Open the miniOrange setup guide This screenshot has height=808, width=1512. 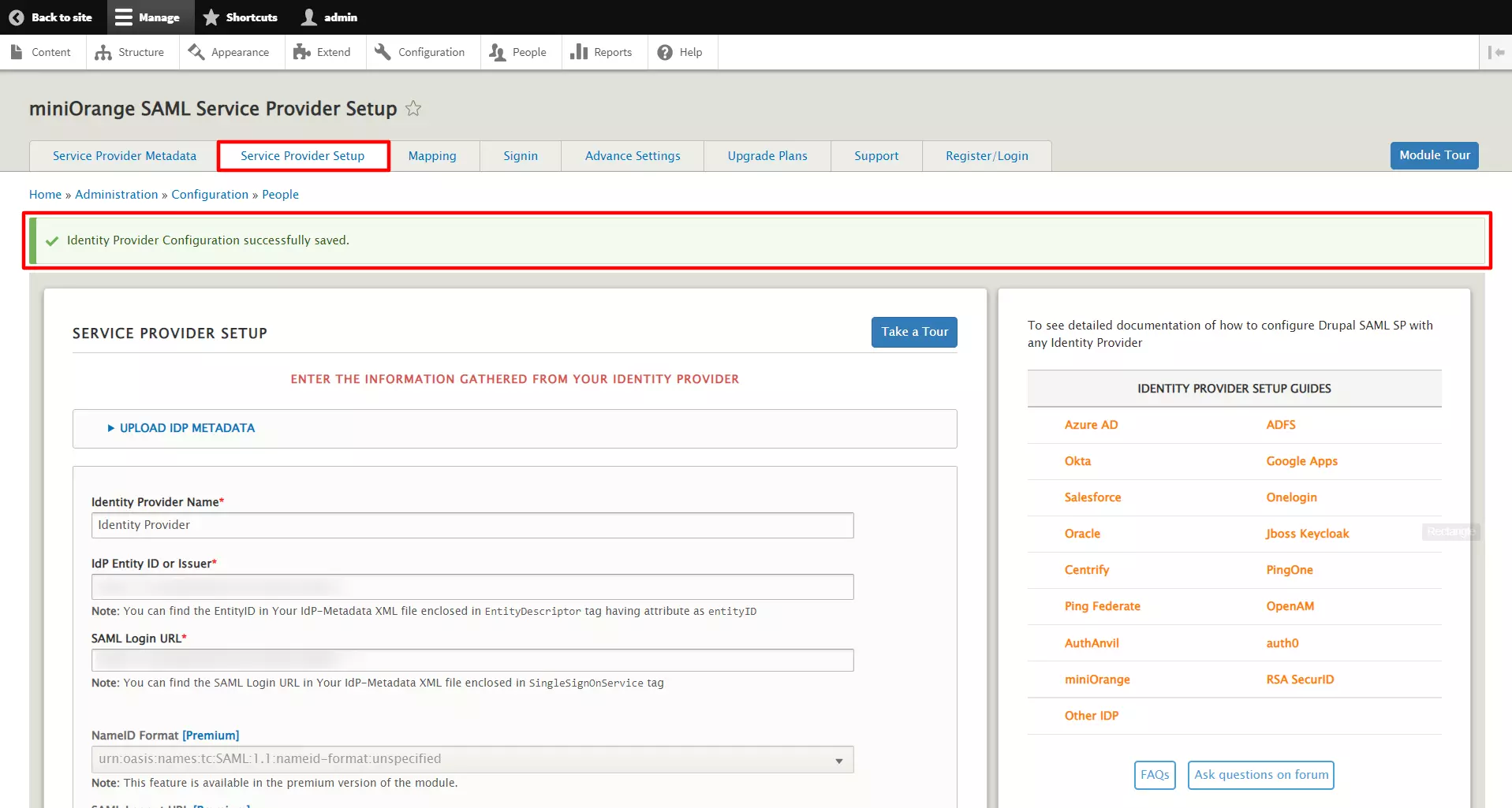coord(1096,680)
